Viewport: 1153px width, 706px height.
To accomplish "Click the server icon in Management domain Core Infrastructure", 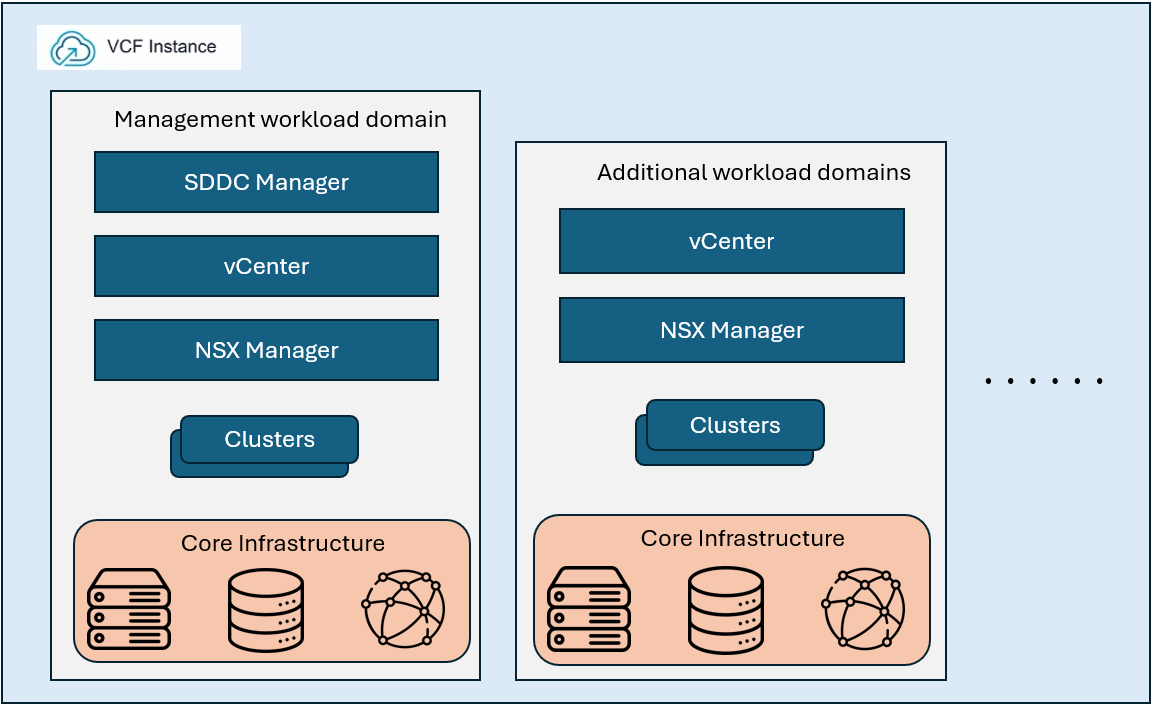I will (129, 609).
